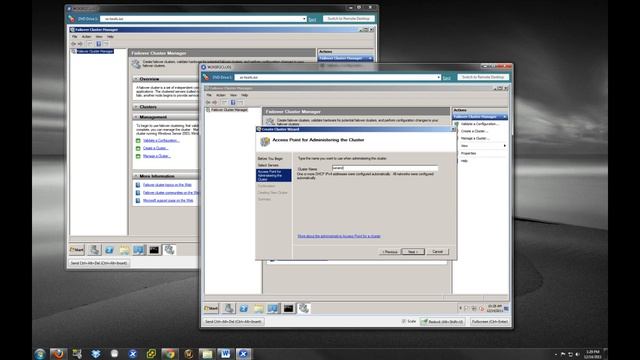Screen dimensions: 640x360
Task: Open File menu in front Failover Cluster Manager
Action: click(209, 95)
